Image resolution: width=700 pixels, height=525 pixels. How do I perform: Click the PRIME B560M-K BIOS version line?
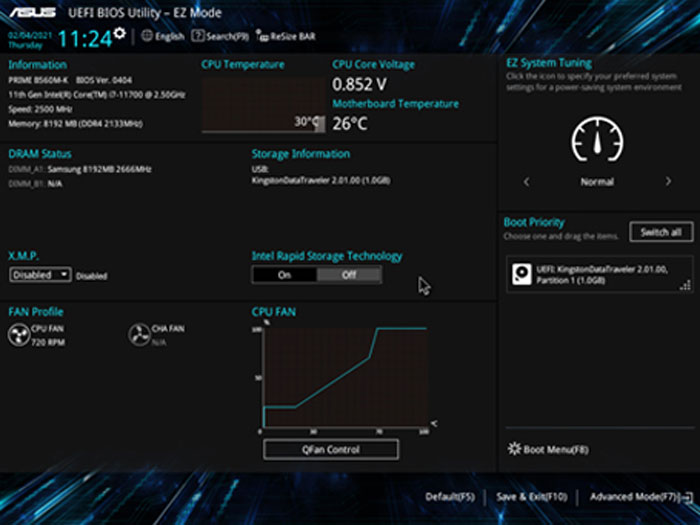pos(70,80)
